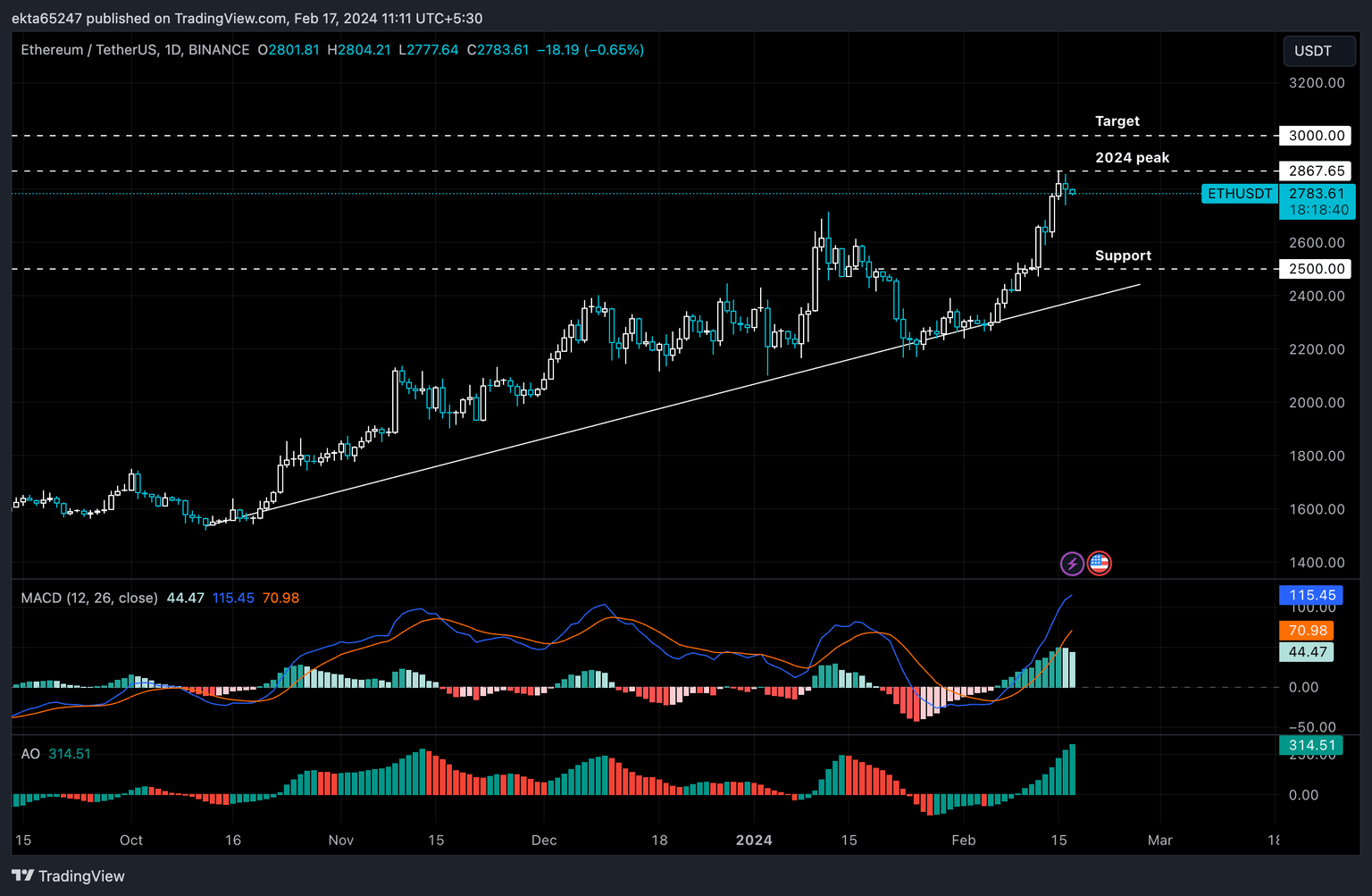Select the 2024 label on the time axis
1372x896 pixels.
pyautogui.click(x=754, y=841)
